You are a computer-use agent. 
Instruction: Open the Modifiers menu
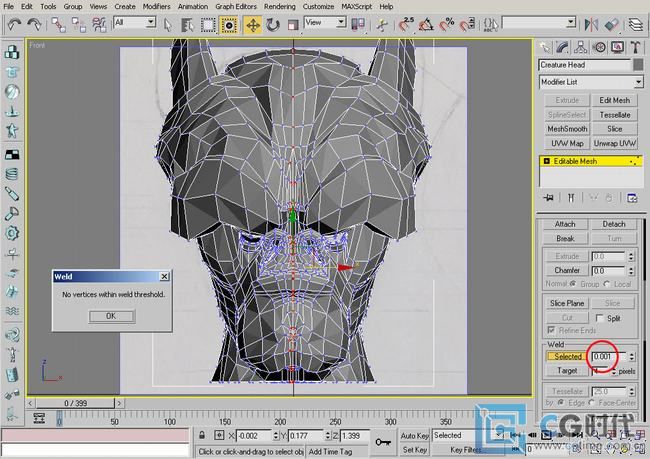click(x=156, y=6)
